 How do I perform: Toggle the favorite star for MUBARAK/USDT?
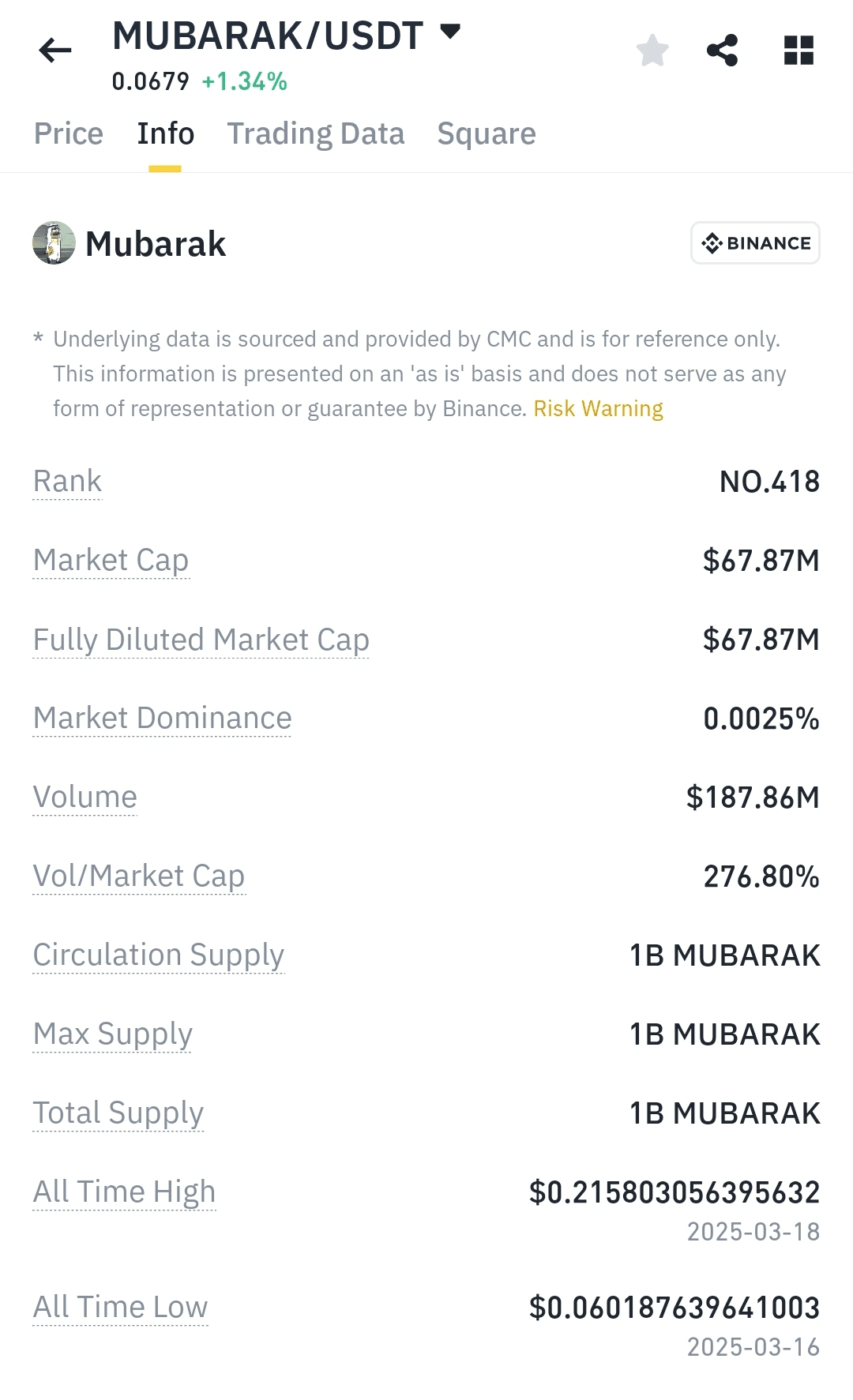click(x=652, y=51)
